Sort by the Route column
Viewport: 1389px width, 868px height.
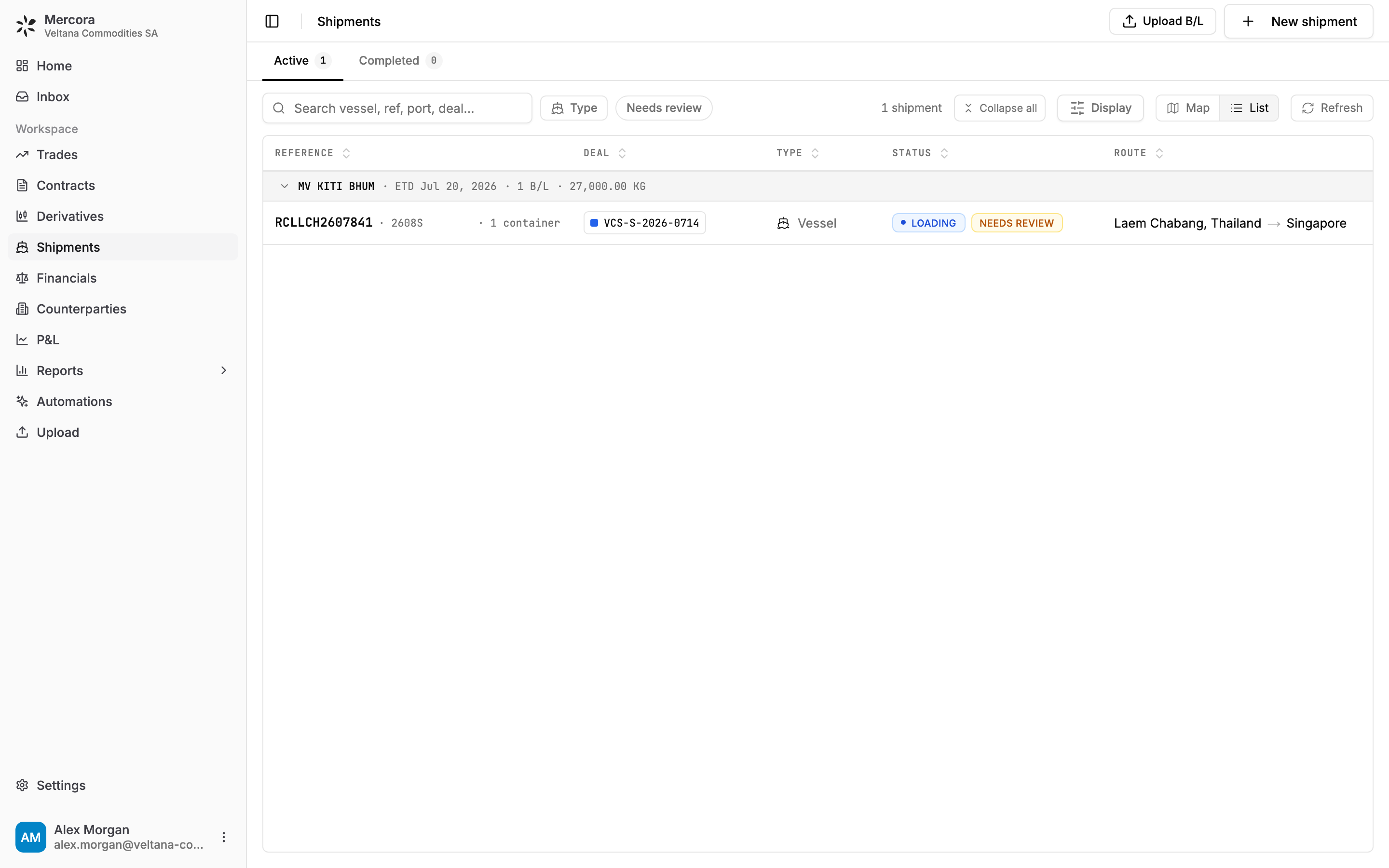1139,153
